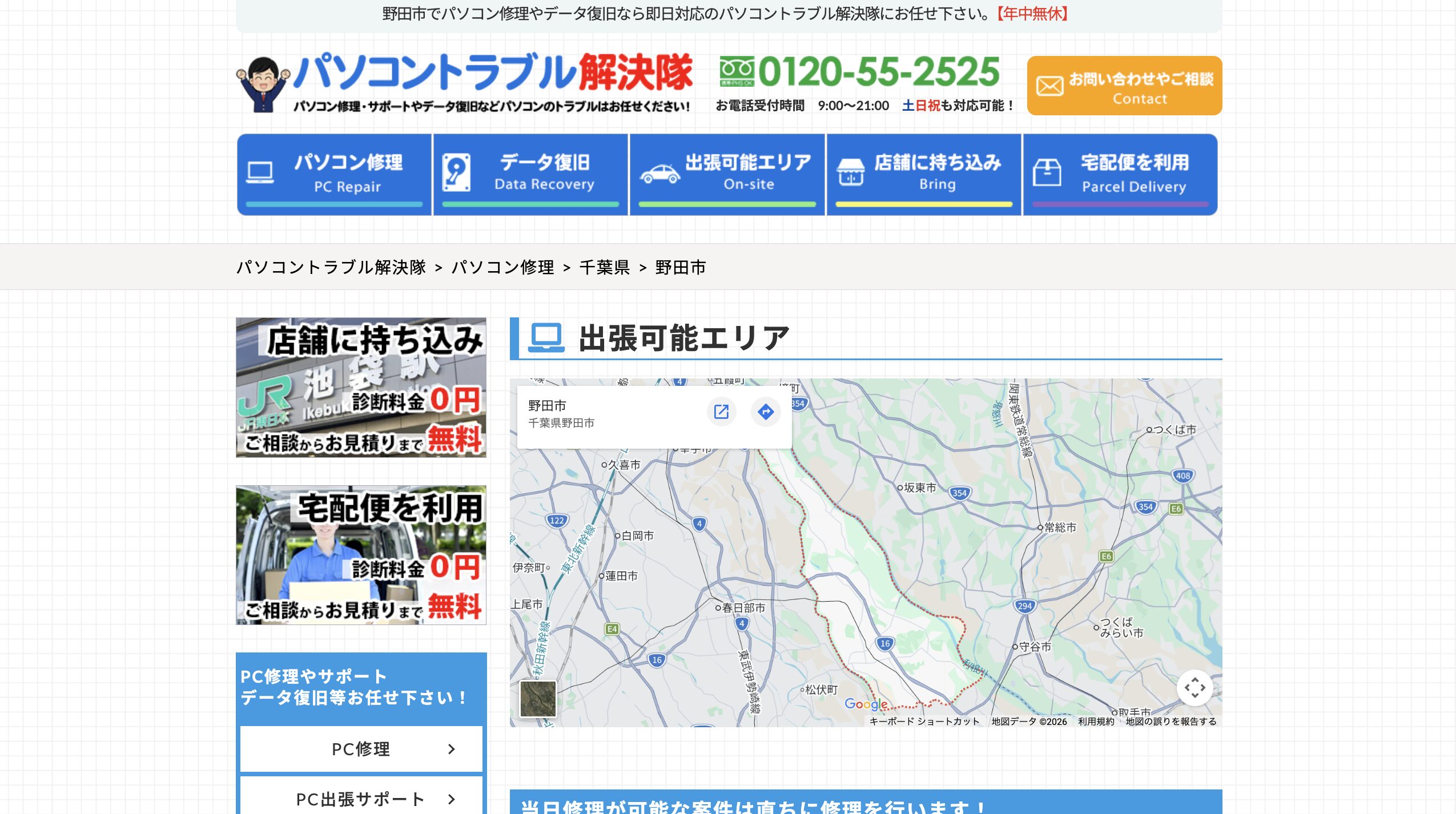Click the お問い合わせやご相談 Contact button
The height and width of the screenshot is (814, 1456).
1124,86
